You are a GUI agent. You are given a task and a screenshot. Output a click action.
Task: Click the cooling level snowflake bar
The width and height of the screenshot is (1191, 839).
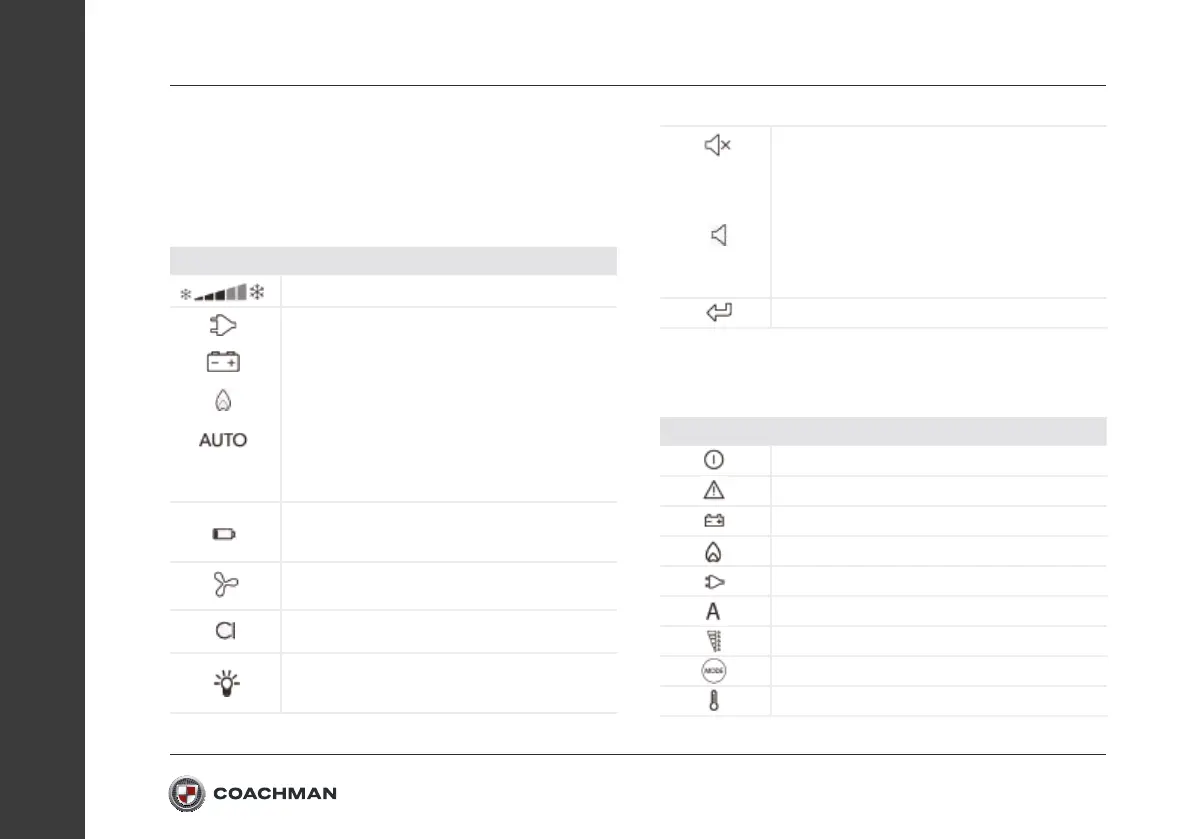pyautogui.click(x=223, y=292)
